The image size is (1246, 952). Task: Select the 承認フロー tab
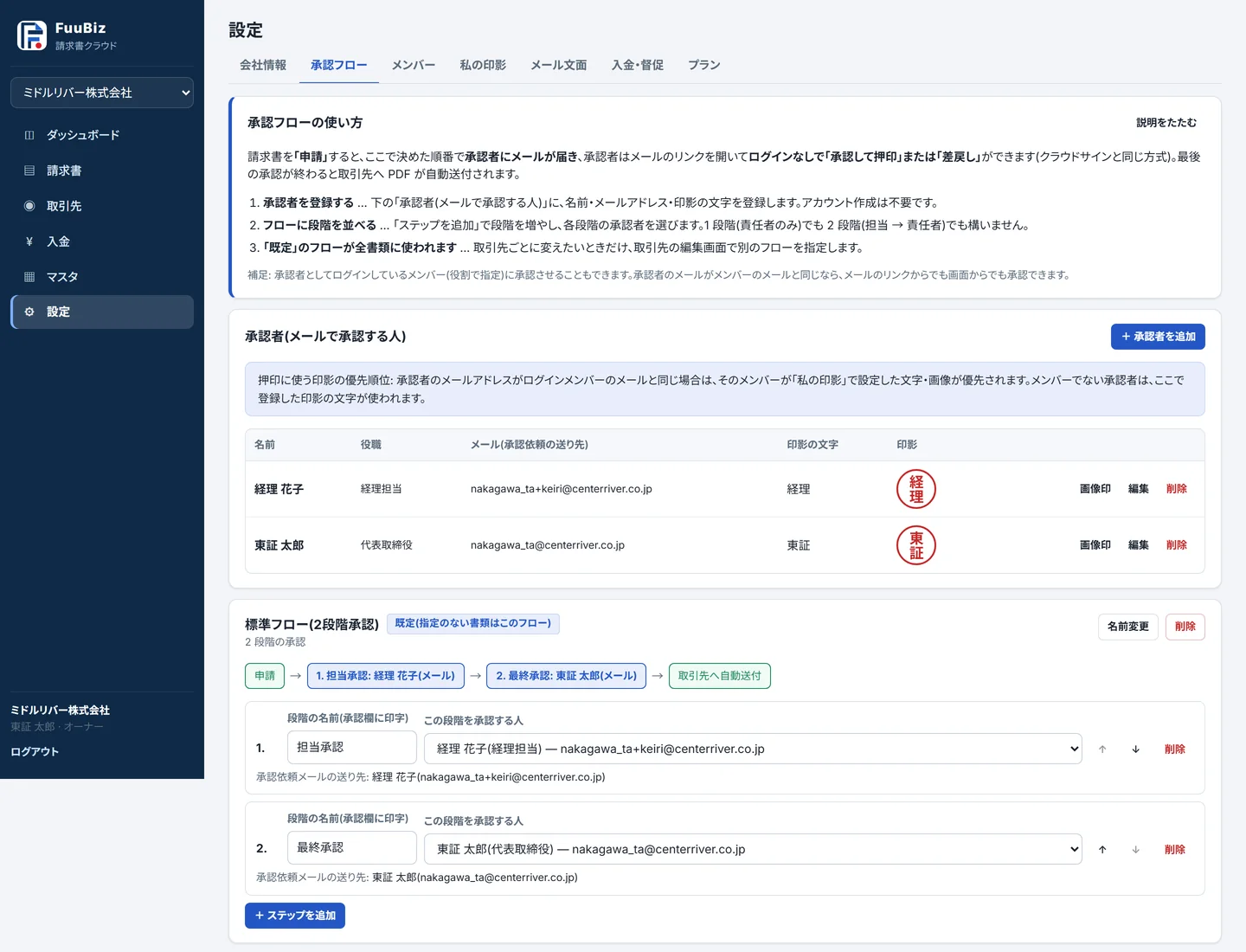(339, 65)
